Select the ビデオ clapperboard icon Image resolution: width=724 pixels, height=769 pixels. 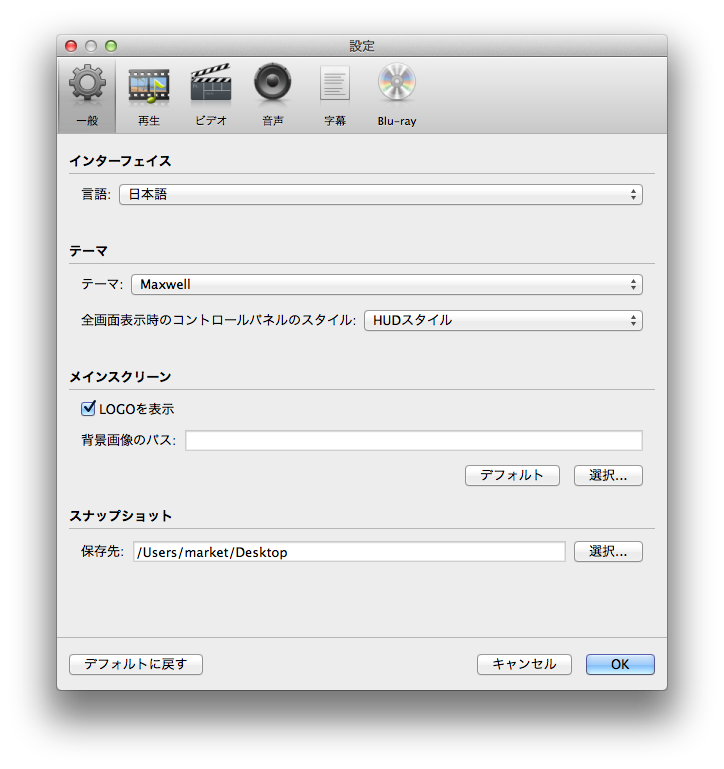tap(210, 96)
